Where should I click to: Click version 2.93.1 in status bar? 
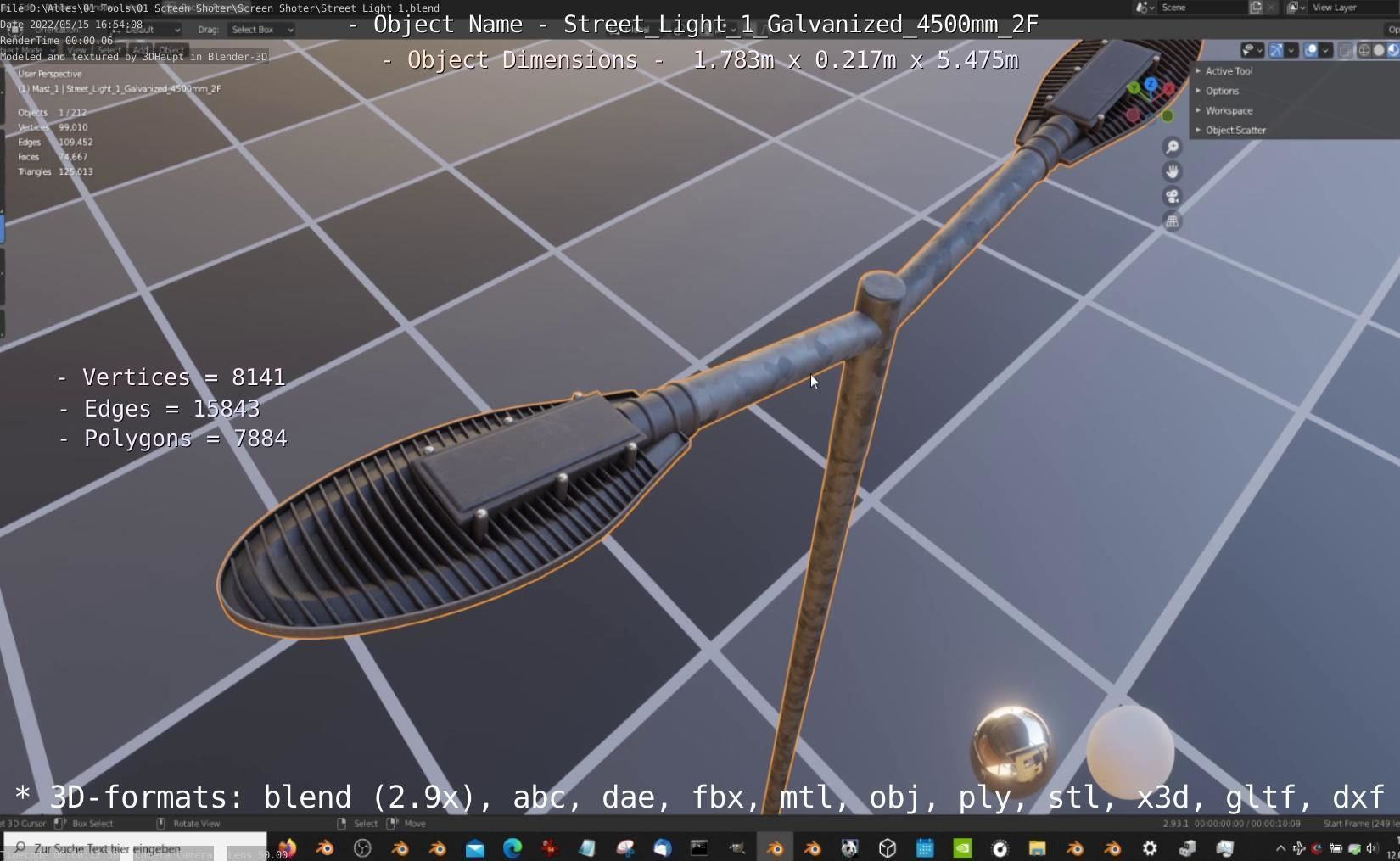point(1175,824)
